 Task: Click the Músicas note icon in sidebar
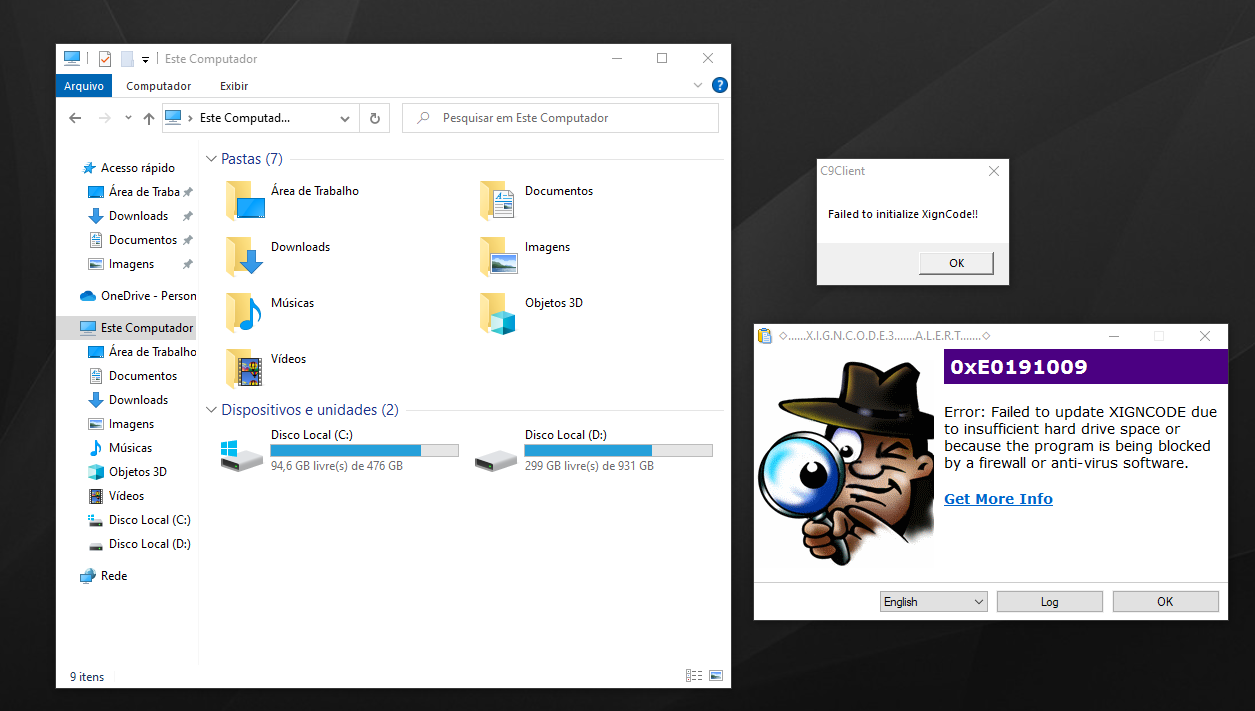[96, 448]
